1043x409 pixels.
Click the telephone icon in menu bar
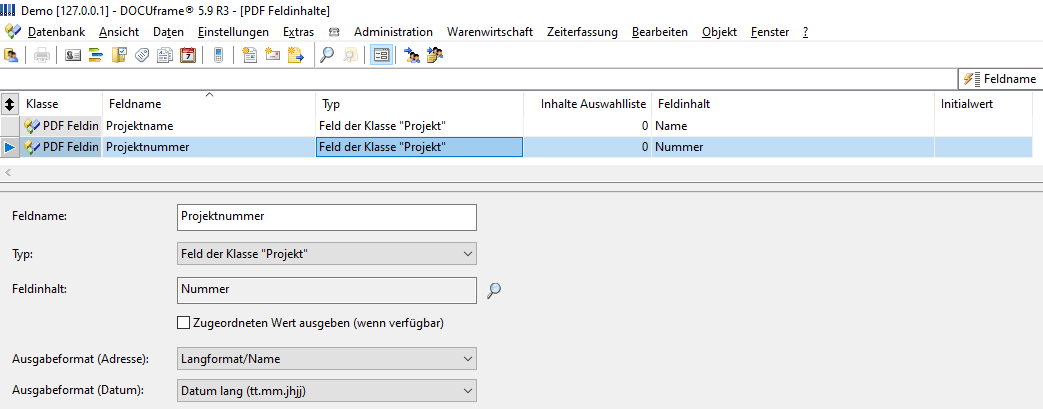click(x=334, y=32)
